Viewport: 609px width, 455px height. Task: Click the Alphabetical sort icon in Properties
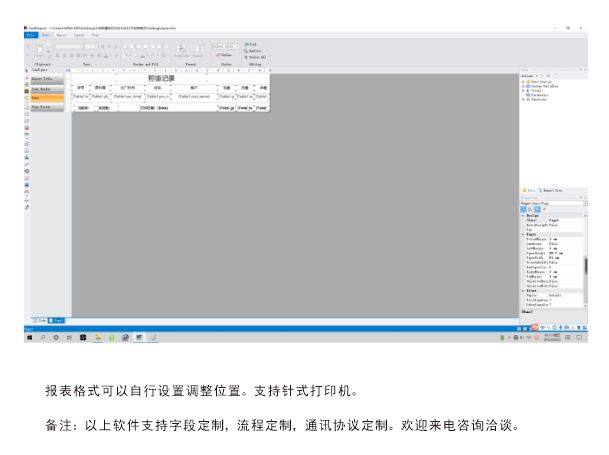pos(530,209)
